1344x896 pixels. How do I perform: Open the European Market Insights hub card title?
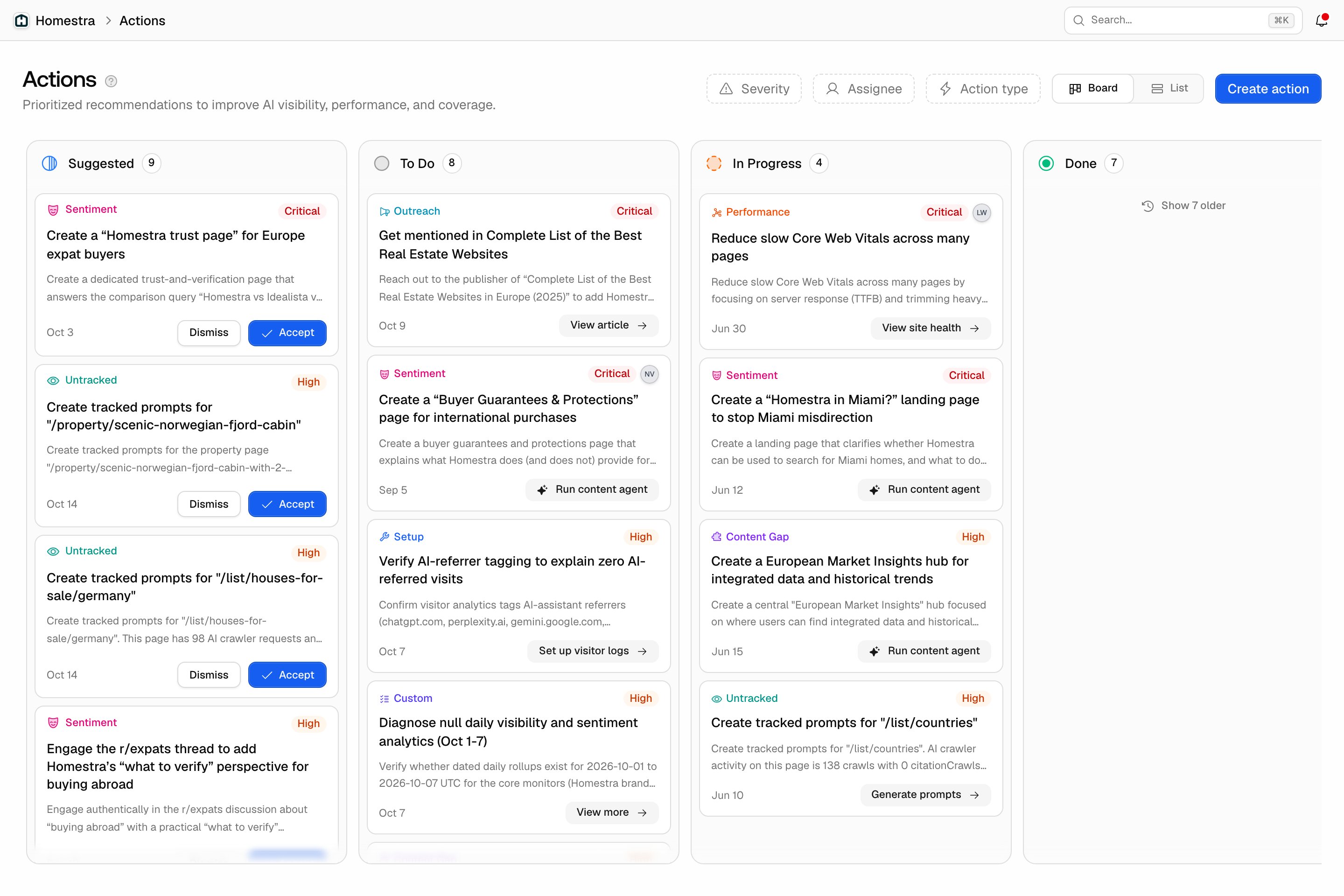[x=840, y=570]
